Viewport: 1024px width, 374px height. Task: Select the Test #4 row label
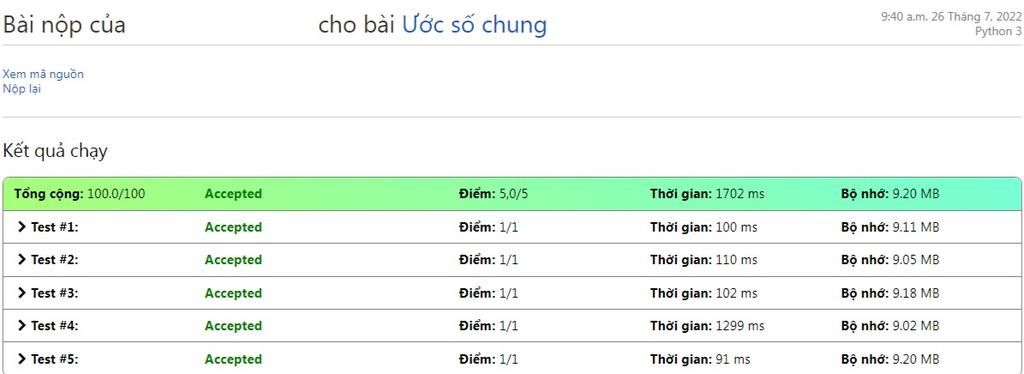click(x=55, y=326)
